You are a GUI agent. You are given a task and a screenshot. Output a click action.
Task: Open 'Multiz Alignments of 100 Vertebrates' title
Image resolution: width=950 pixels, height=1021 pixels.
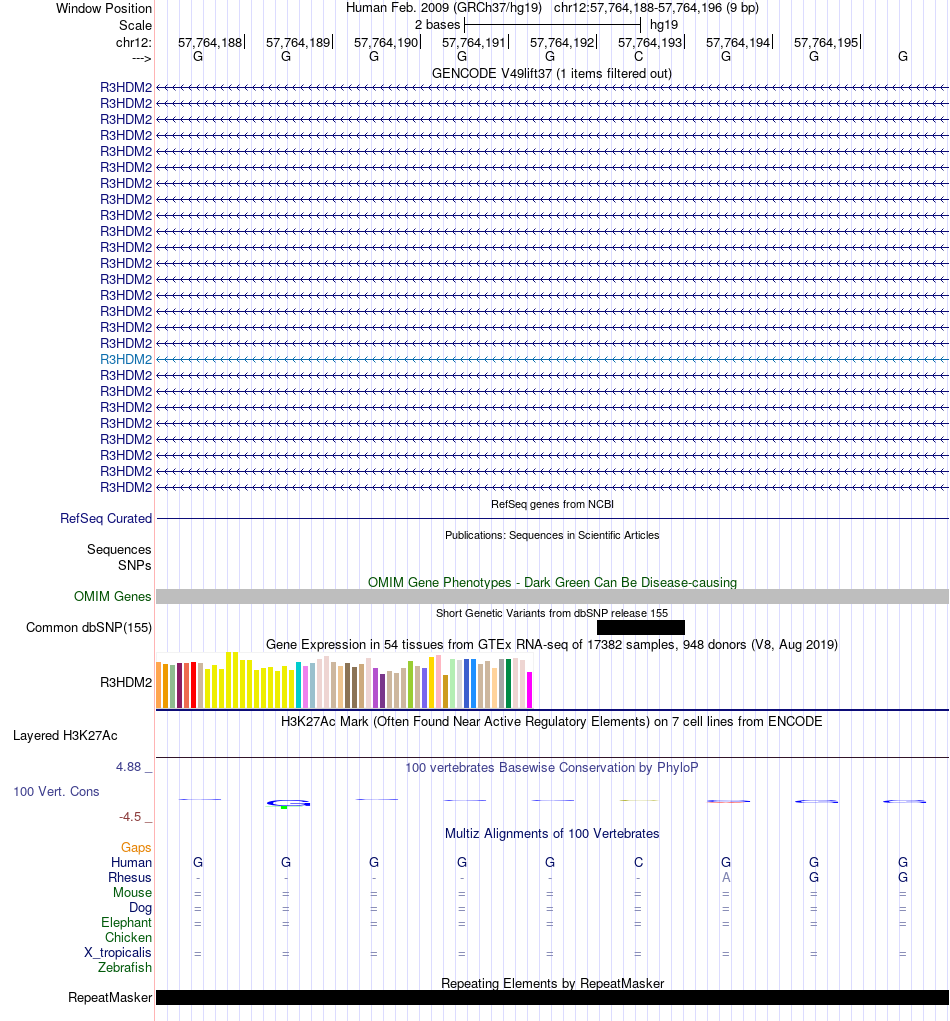[552, 834]
